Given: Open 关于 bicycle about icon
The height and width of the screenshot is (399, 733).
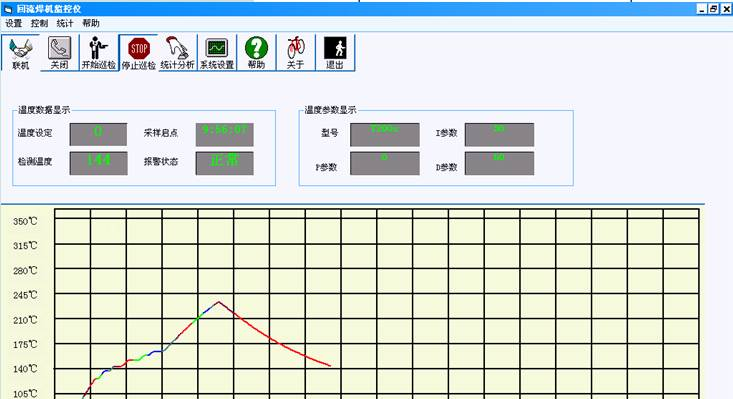Looking at the screenshot, I should pyautogui.click(x=295, y=52).
